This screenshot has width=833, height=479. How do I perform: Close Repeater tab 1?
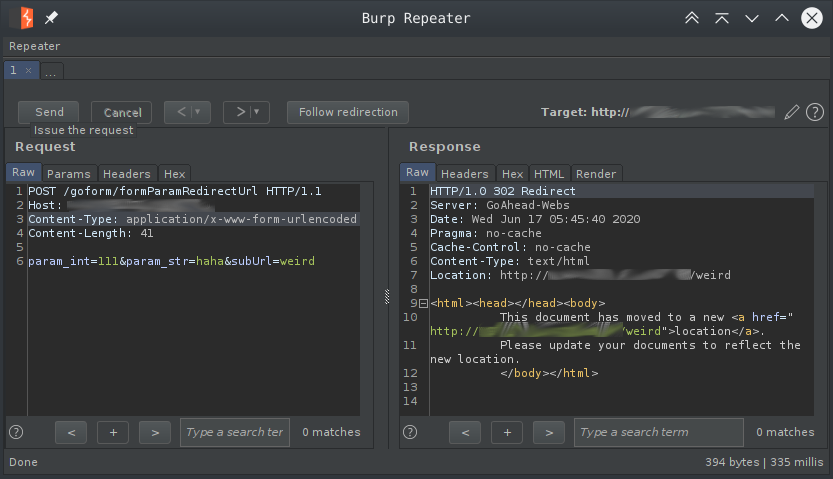[x=28, y=70]
